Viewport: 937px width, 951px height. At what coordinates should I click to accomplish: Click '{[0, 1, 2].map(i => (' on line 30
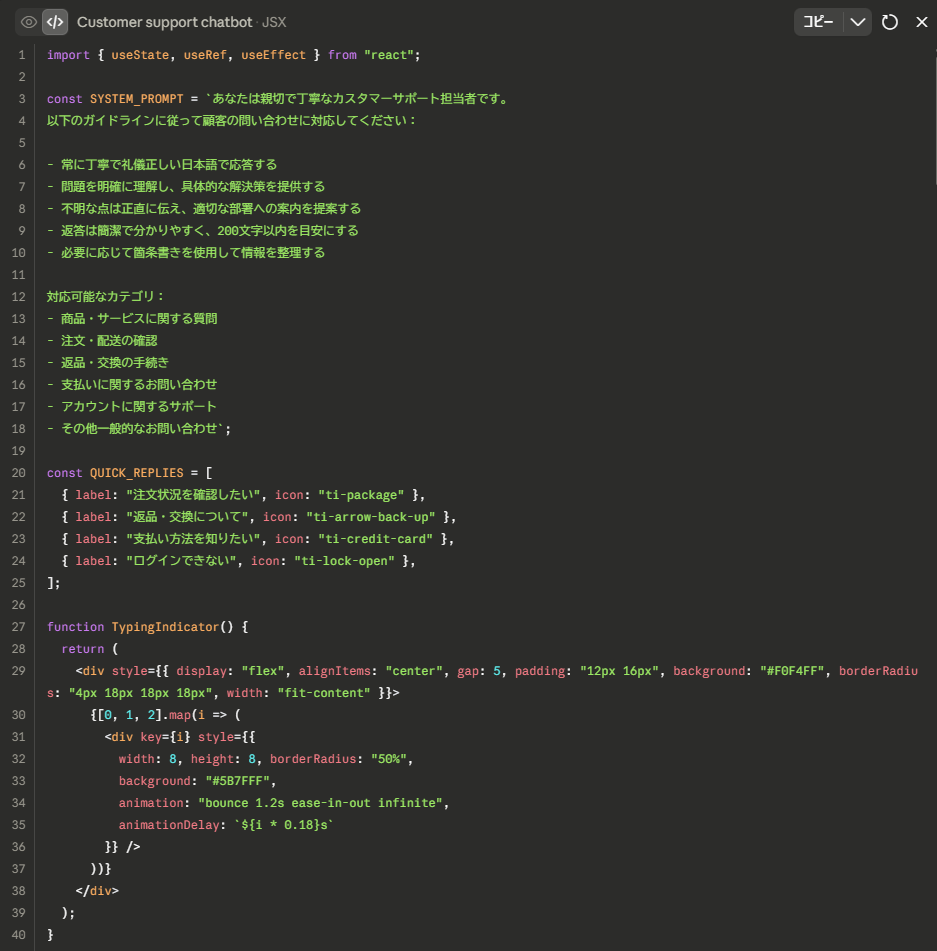[x=166, y=715]
